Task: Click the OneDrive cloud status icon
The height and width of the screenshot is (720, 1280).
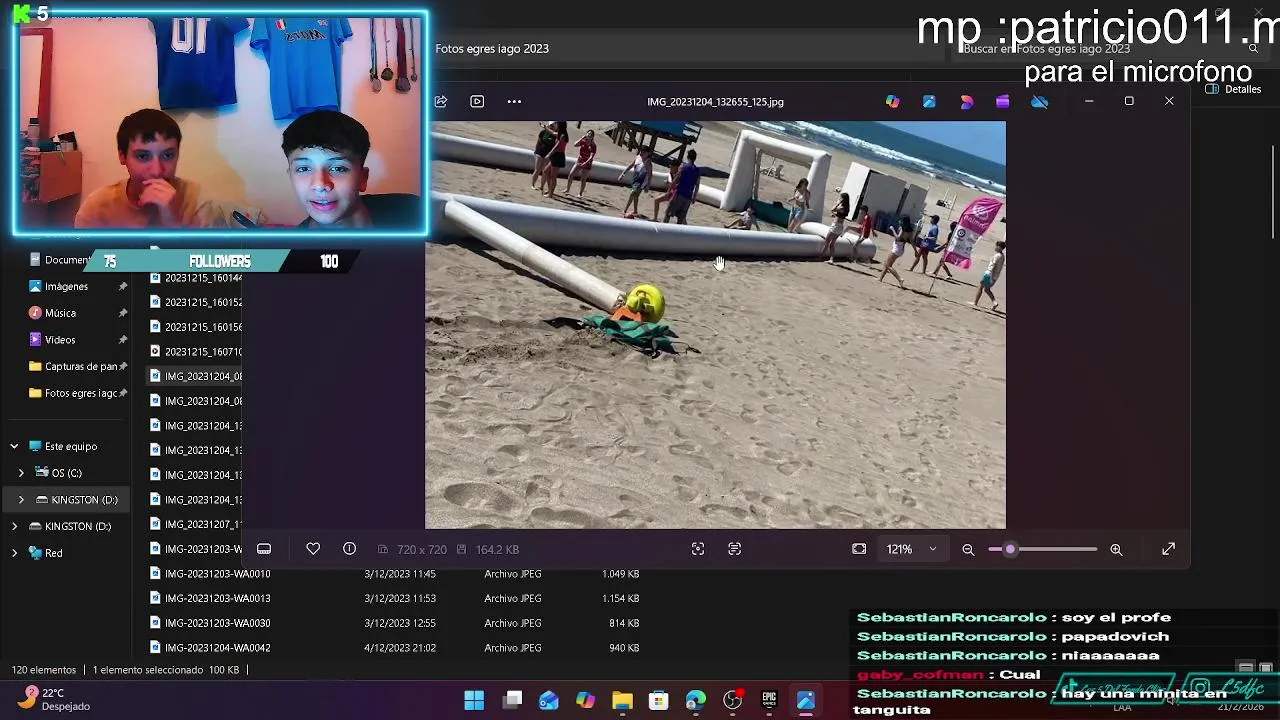Action: point(1040,101)
